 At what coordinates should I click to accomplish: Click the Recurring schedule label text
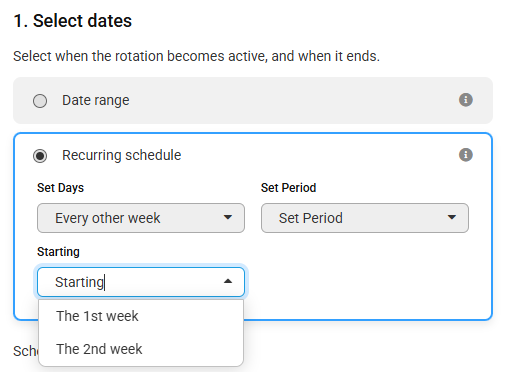point(122,155)
